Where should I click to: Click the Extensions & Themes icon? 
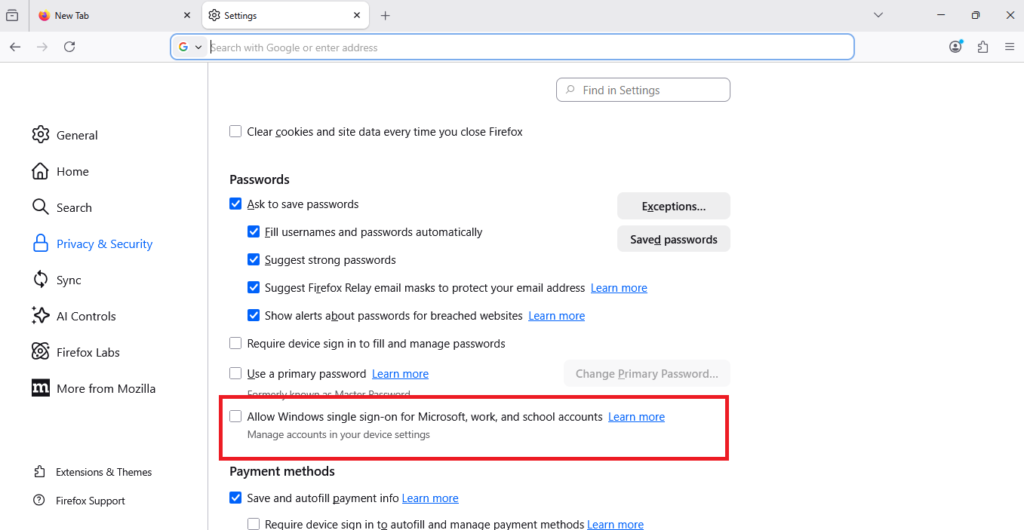click(x=40, y=471)
